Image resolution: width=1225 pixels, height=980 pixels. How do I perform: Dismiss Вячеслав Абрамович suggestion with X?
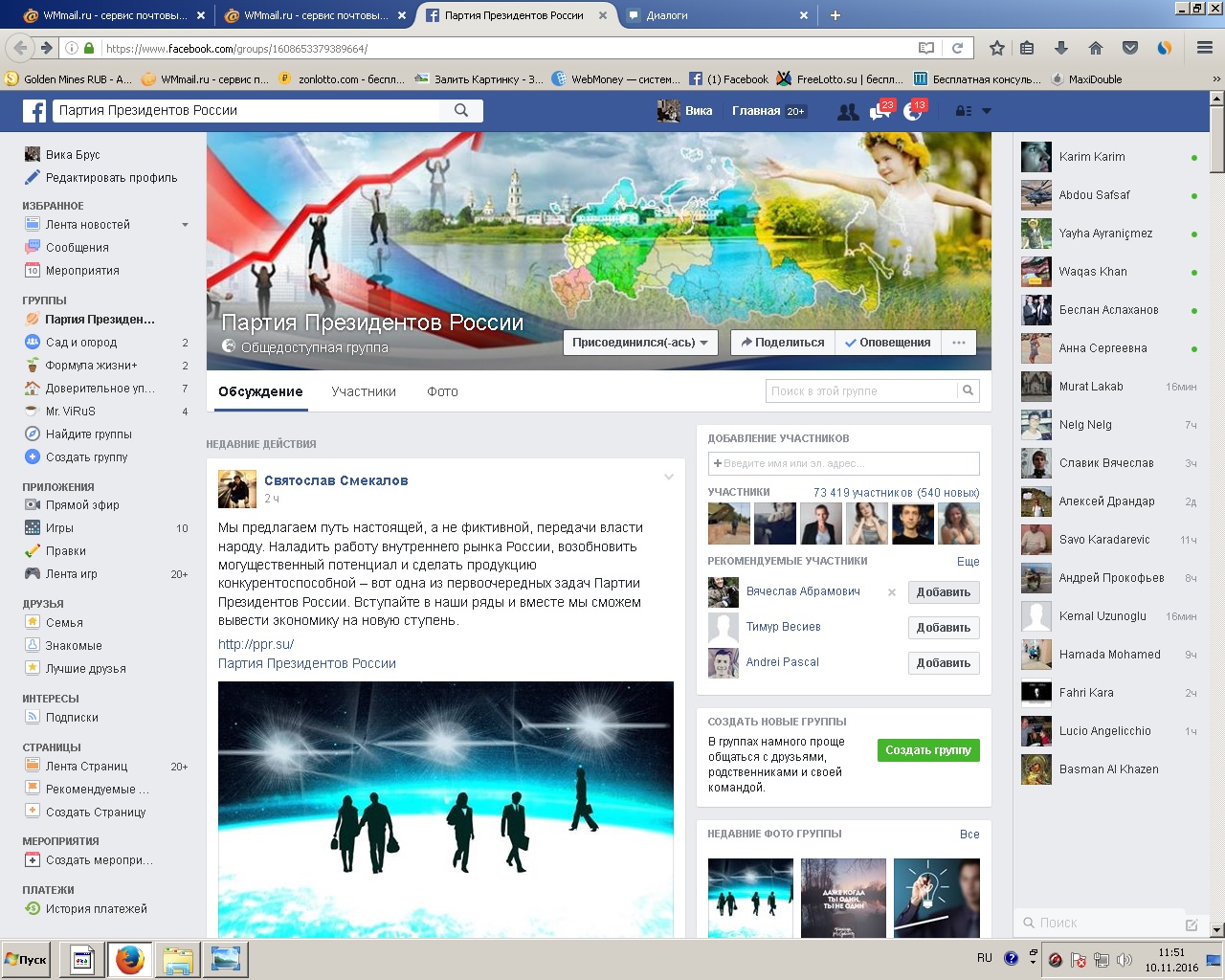tap(892, 592)
